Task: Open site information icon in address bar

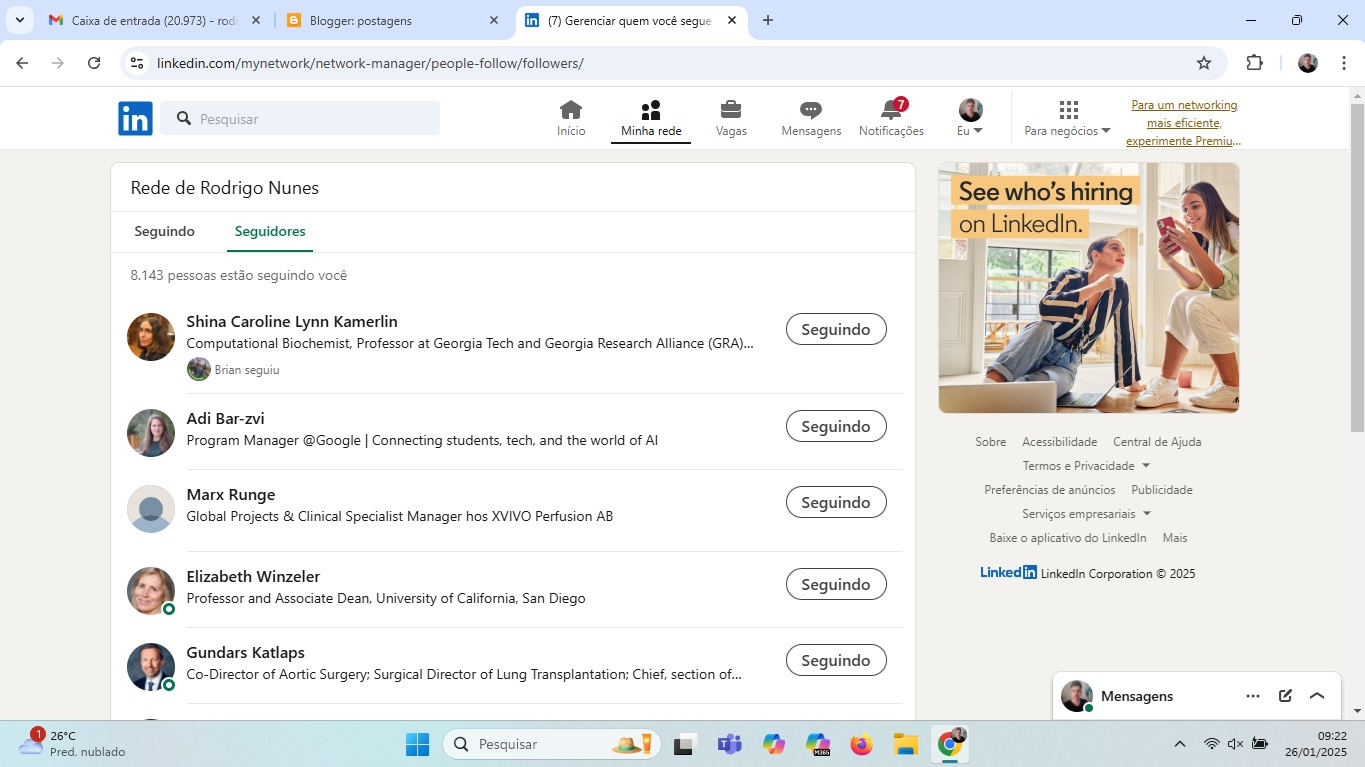Action: click(x=137, y=63)
